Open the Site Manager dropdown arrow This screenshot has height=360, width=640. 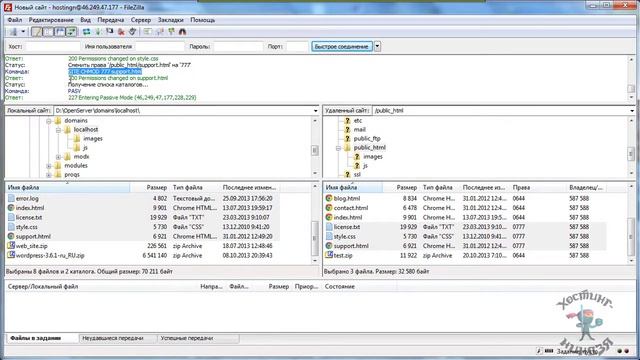[23, 32]
